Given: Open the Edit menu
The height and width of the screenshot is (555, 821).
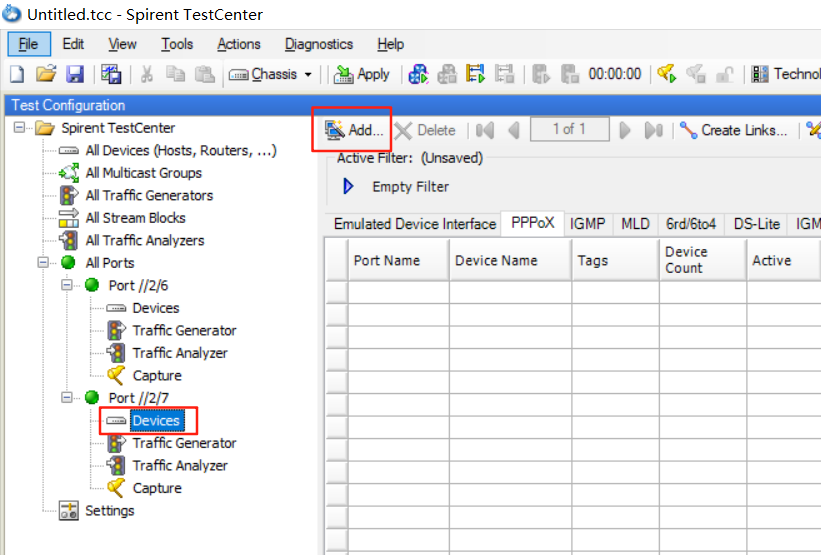Looking at the screenshot, I should (x=73, y=44).
